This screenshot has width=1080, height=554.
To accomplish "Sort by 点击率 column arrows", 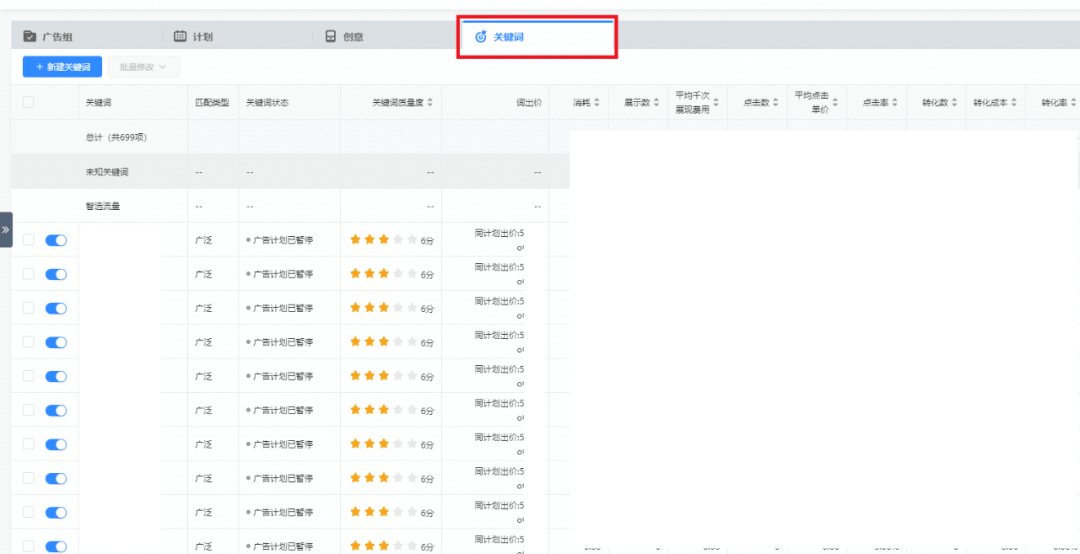I will (895, 103).
